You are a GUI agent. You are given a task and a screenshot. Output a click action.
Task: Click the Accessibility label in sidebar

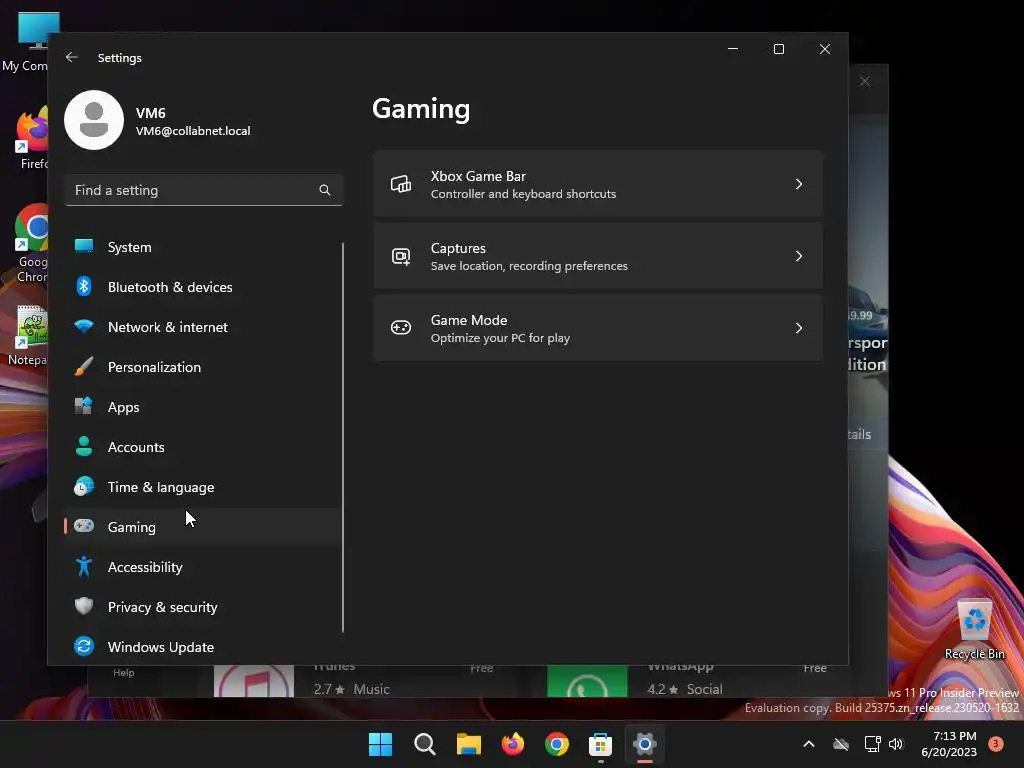pyautogui.click(x=145, y=567)
